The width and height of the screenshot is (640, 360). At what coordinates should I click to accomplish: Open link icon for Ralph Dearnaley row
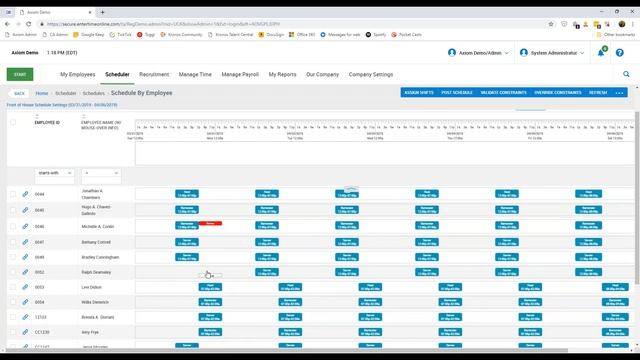click(25, 272)
